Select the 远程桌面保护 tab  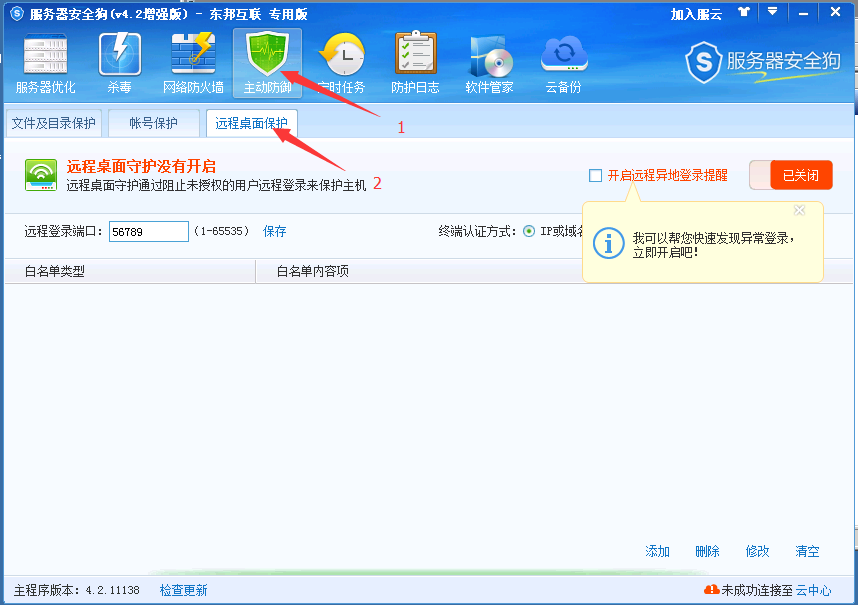(x=251, y=124)
